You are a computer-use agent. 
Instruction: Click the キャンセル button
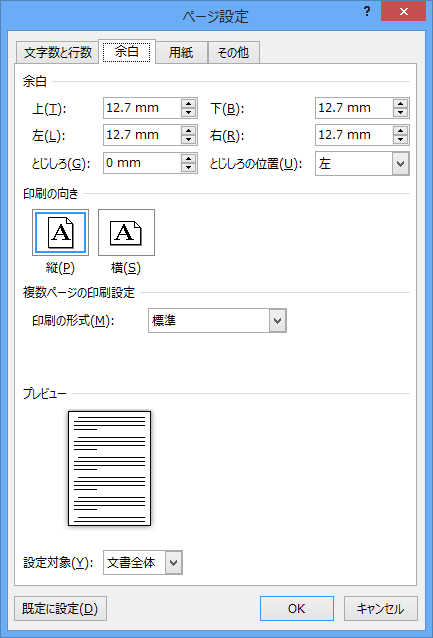(381, 608)
